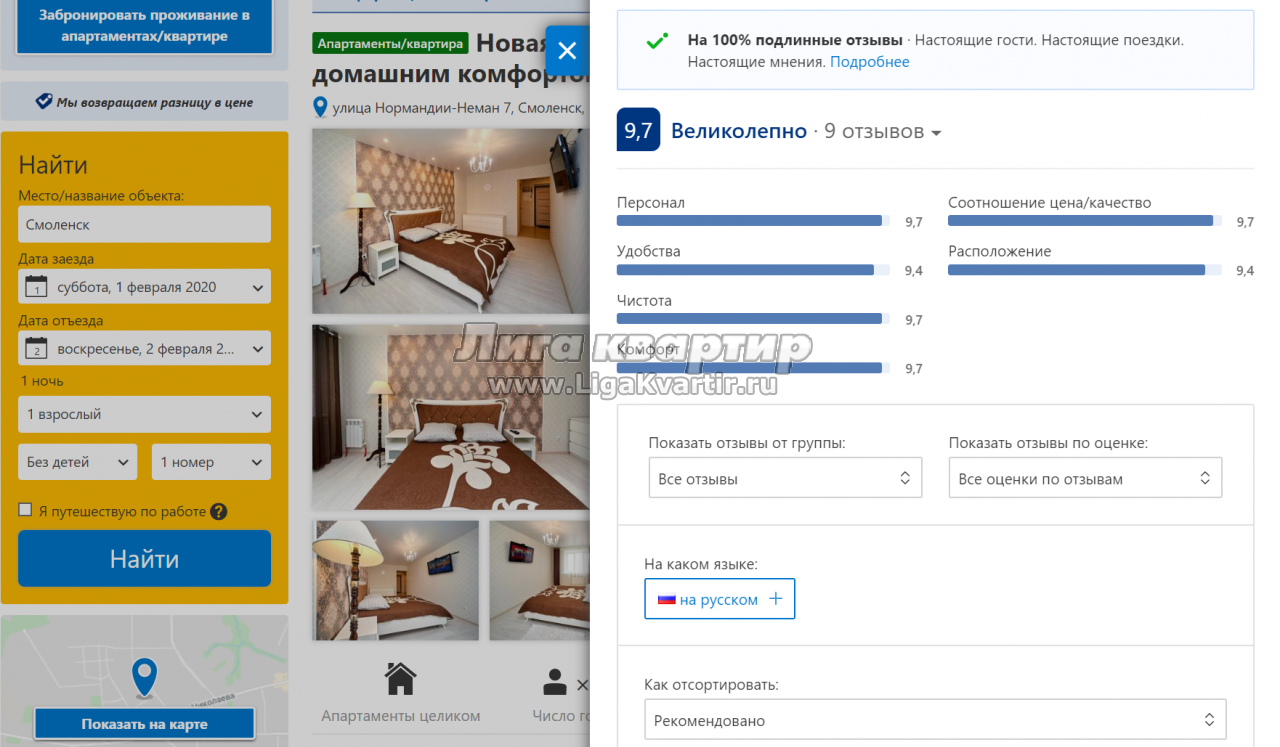Click the help question mark icon
This screenshot has width=1280, height=747.
tap(219, 511)
